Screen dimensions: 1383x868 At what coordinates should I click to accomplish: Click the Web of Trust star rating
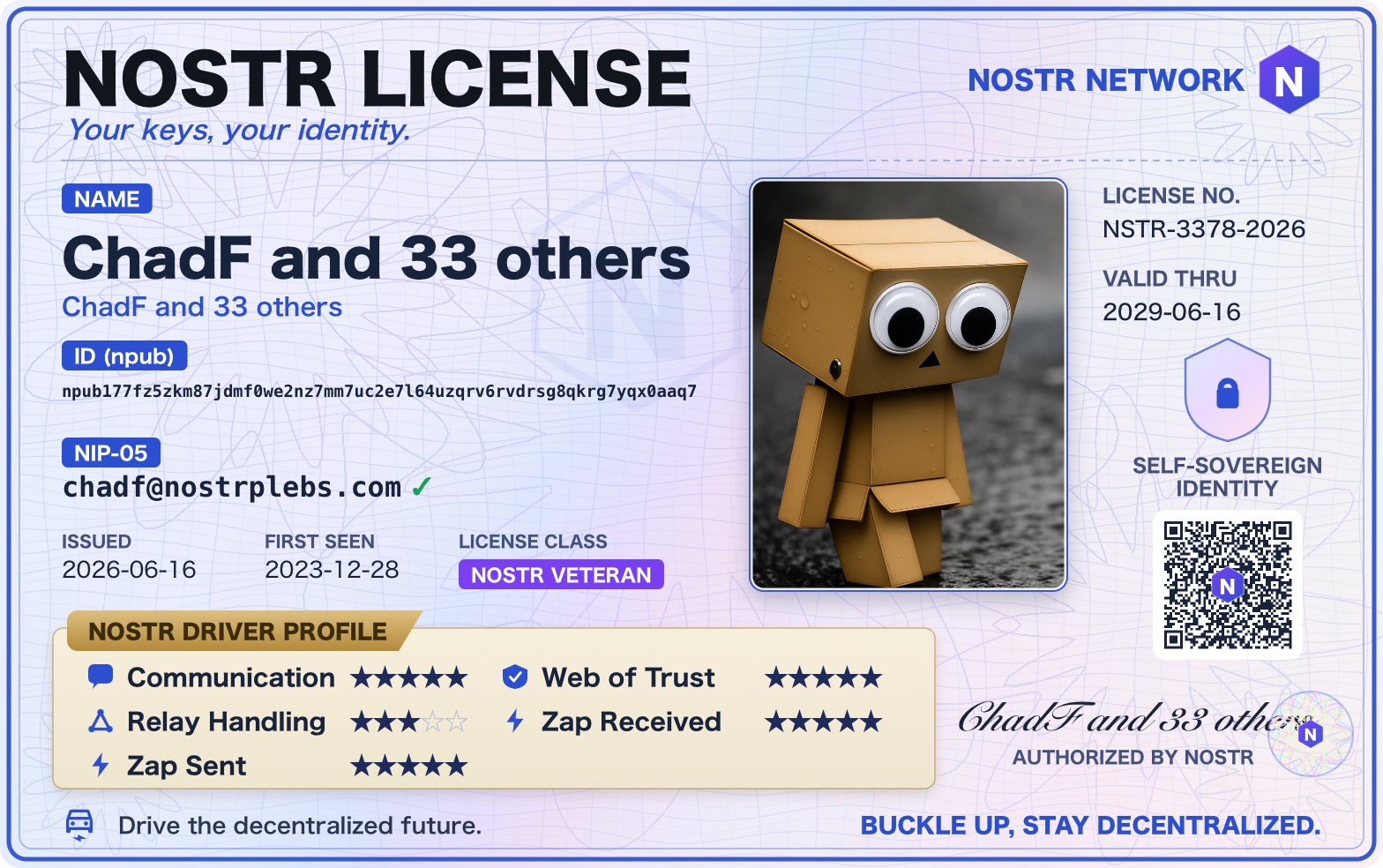pos(823,677)
